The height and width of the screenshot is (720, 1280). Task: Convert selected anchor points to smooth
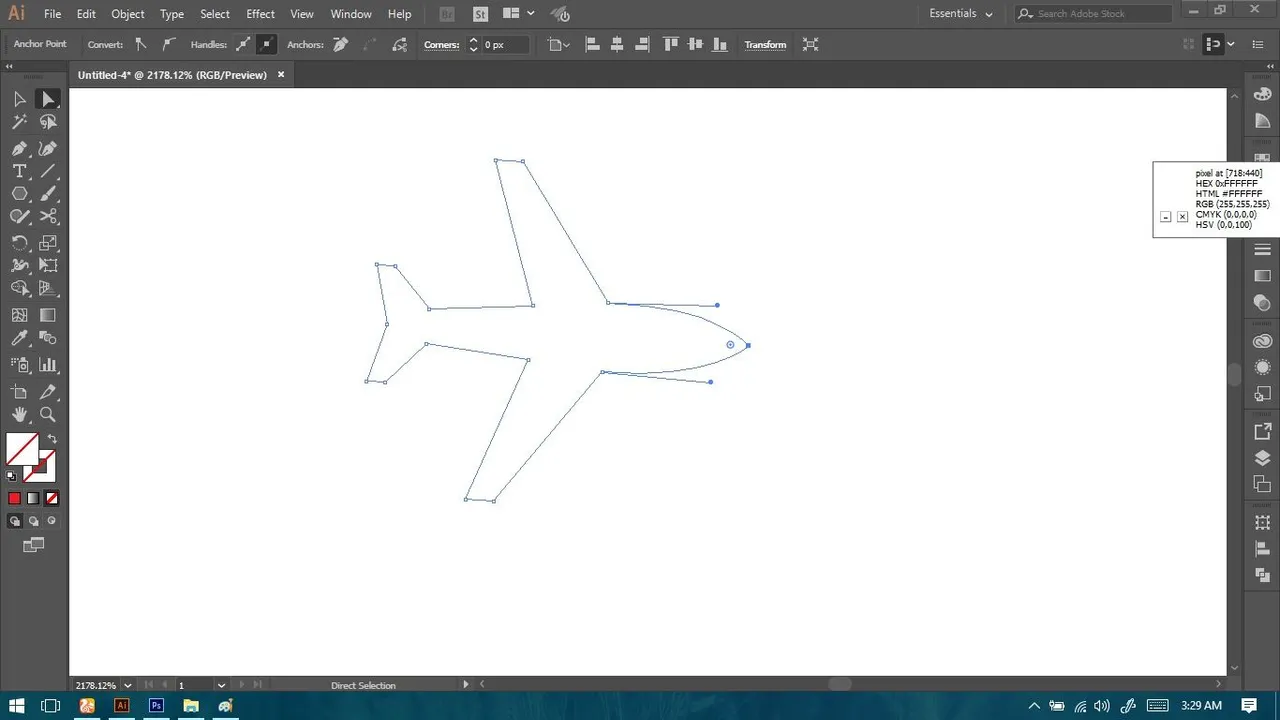[167, 44]
